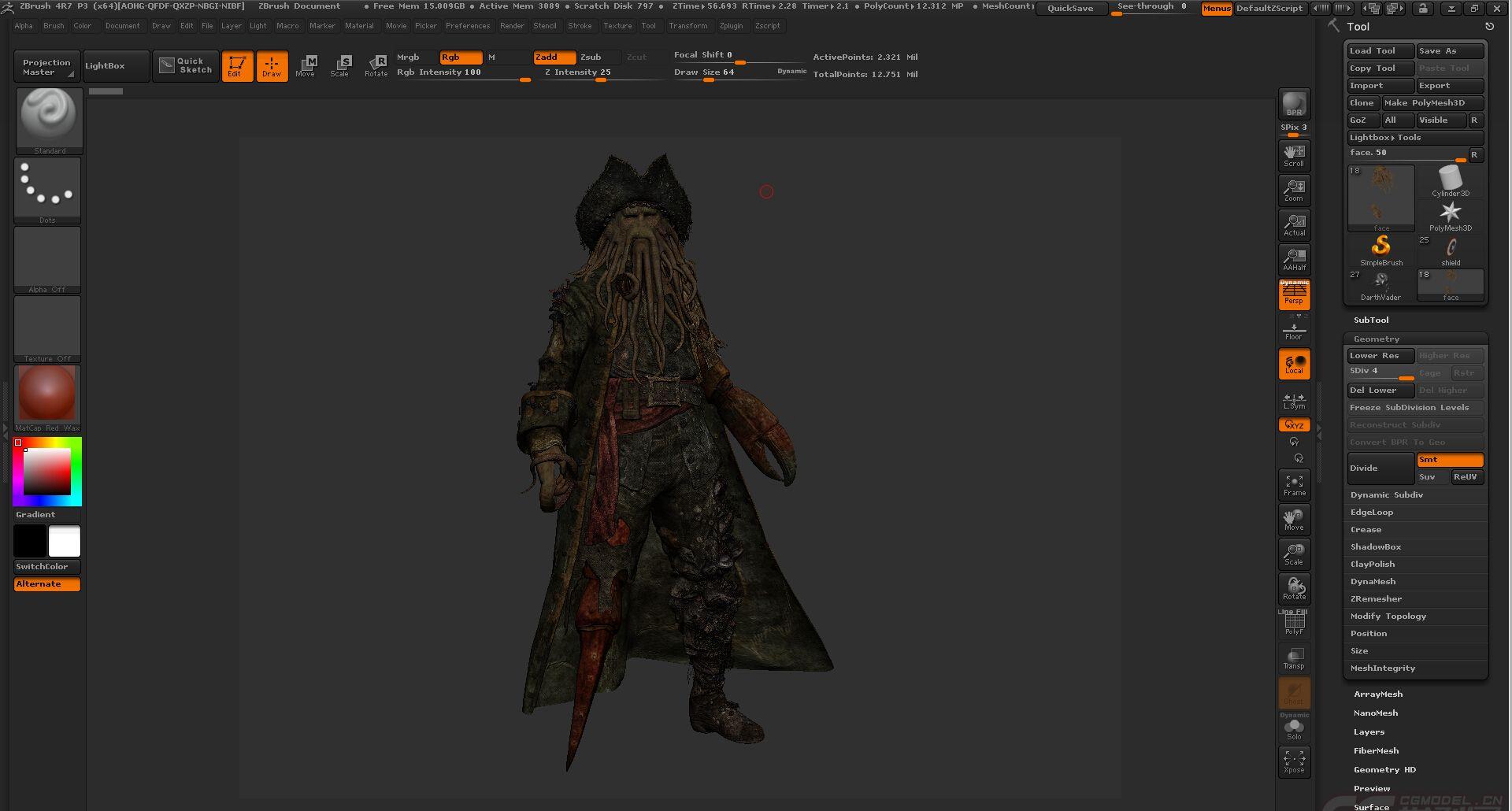
Task: Toggle Transp transparency mode
Action: click(1294, 658)
